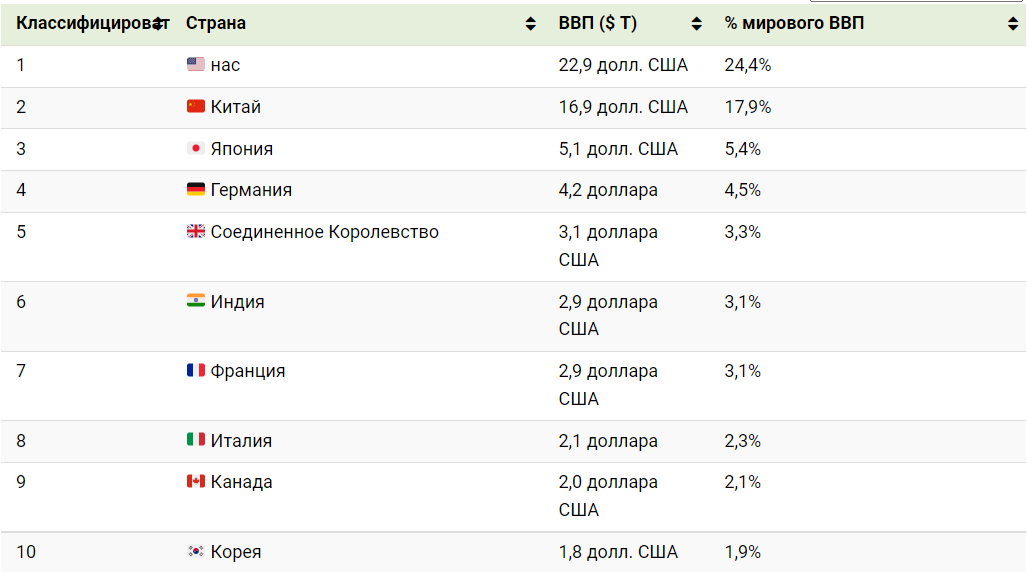This screenshot has width=1027, height=572.
Task: Click the United States flag icon
Action: pyautogui.click(x=196, y=65)
